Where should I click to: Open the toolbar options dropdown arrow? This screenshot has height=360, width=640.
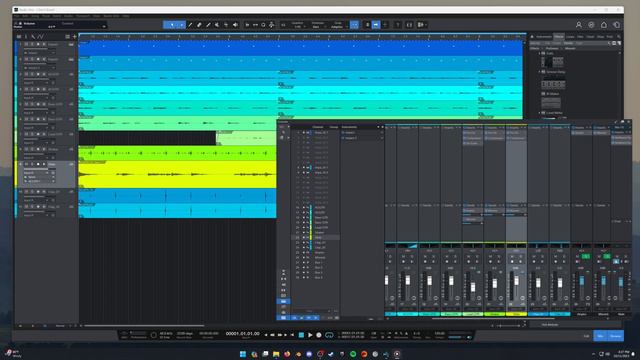(x=426, y=25)
